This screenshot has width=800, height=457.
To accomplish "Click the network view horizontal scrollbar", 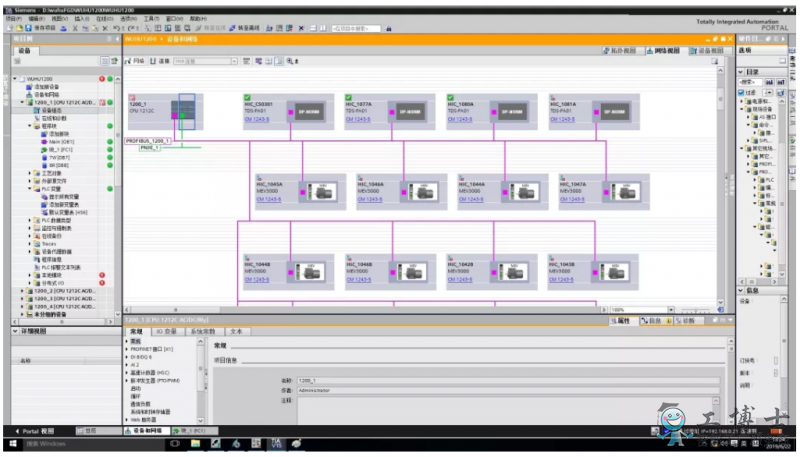I will 365,310.
